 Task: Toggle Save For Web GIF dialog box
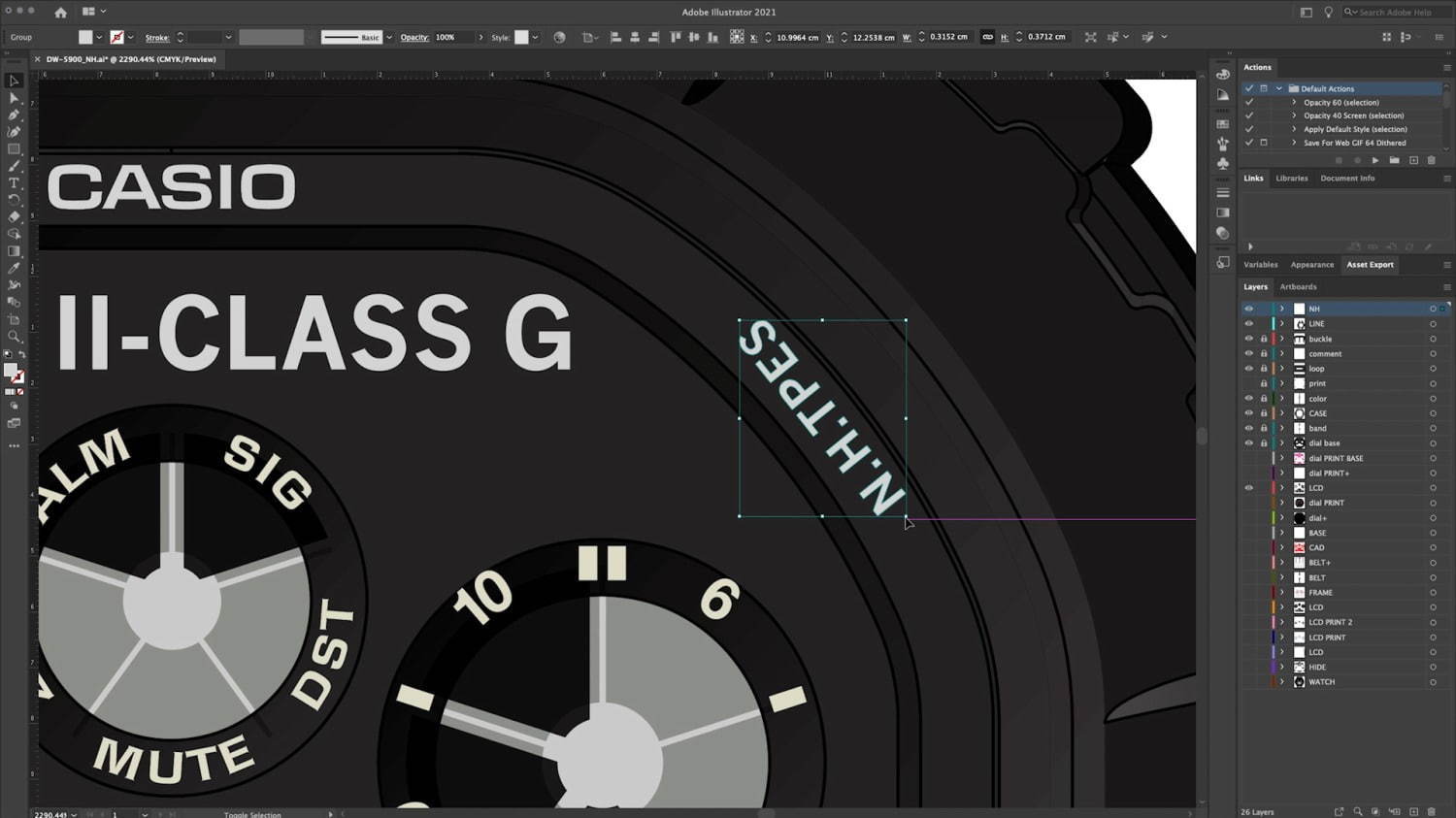(1264, 143)
